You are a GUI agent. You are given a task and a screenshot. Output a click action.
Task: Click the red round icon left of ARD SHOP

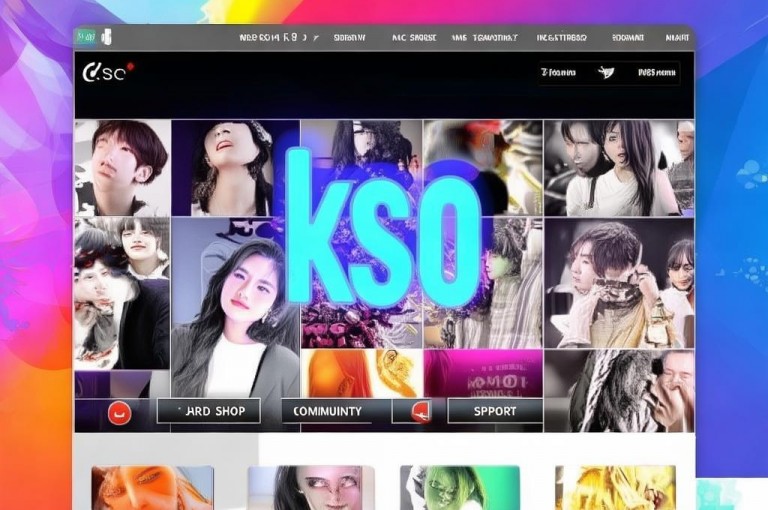click(120, 414)
